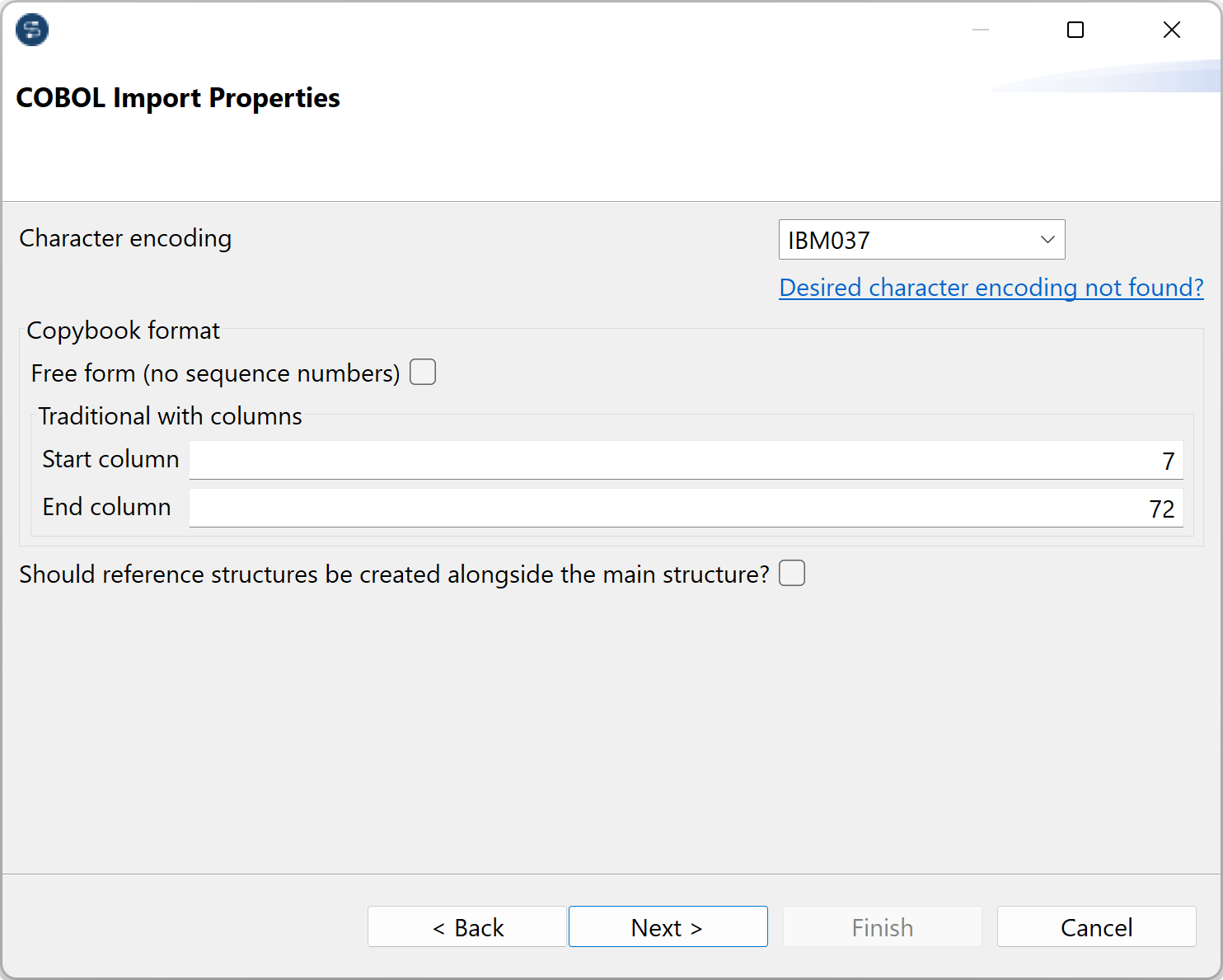Viewport: 1223px width, 980px height.
Task: Click the chevron arrow on the IBM037 combo box
Action: [1047, 239]
